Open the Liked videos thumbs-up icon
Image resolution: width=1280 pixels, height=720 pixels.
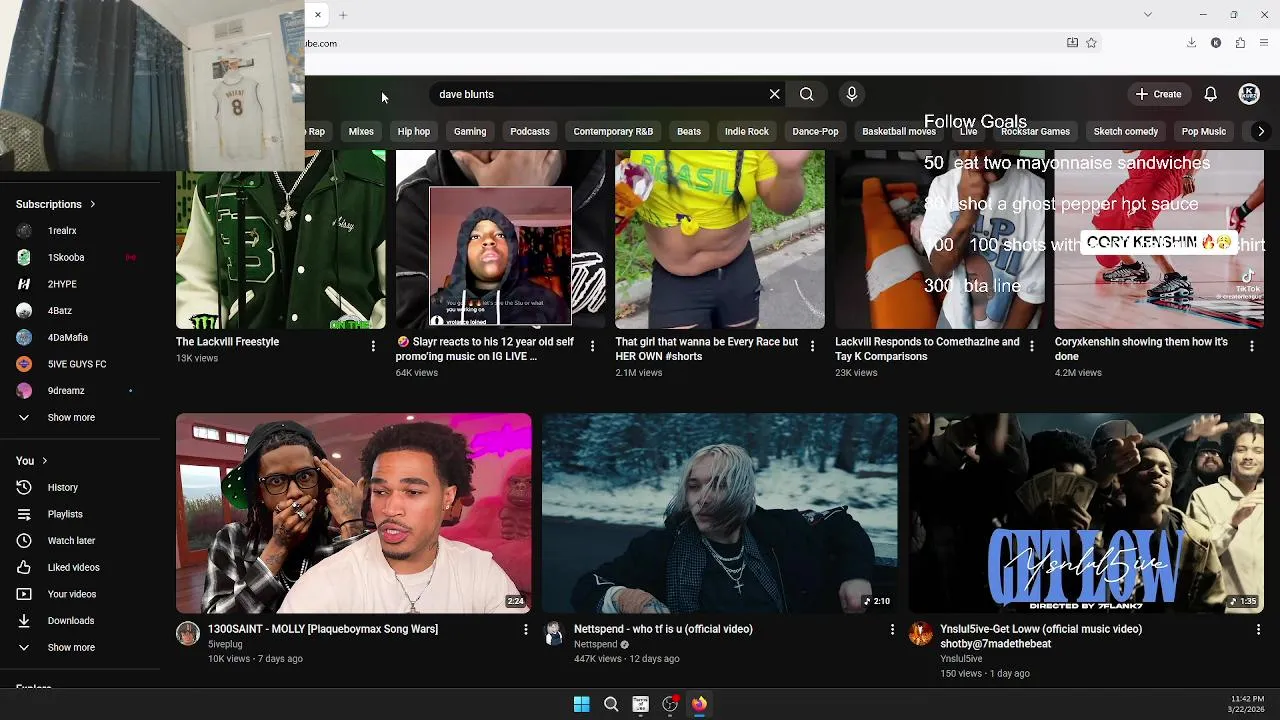pos(24,567)
